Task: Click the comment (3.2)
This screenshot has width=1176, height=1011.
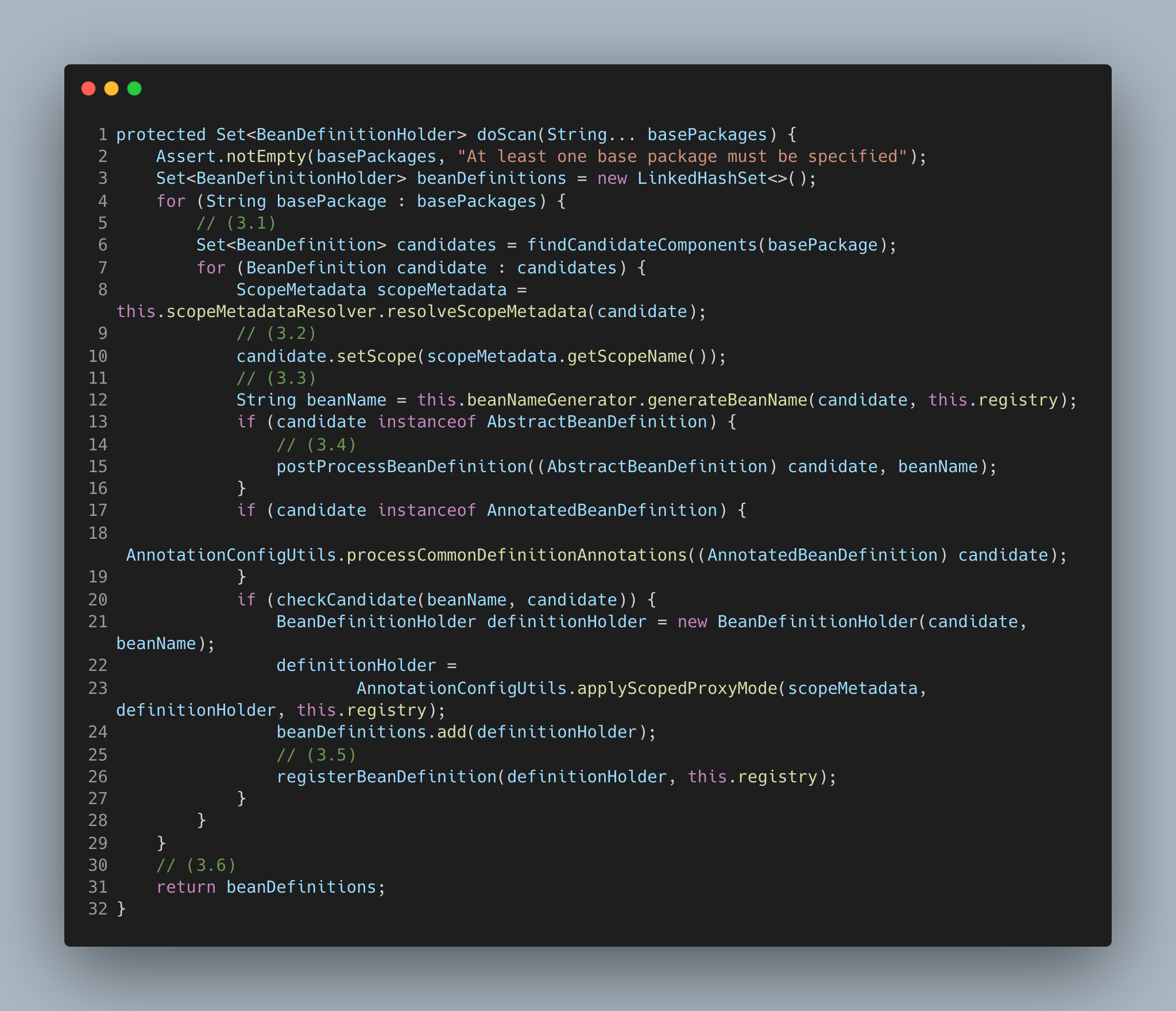Action: (276, 334)
